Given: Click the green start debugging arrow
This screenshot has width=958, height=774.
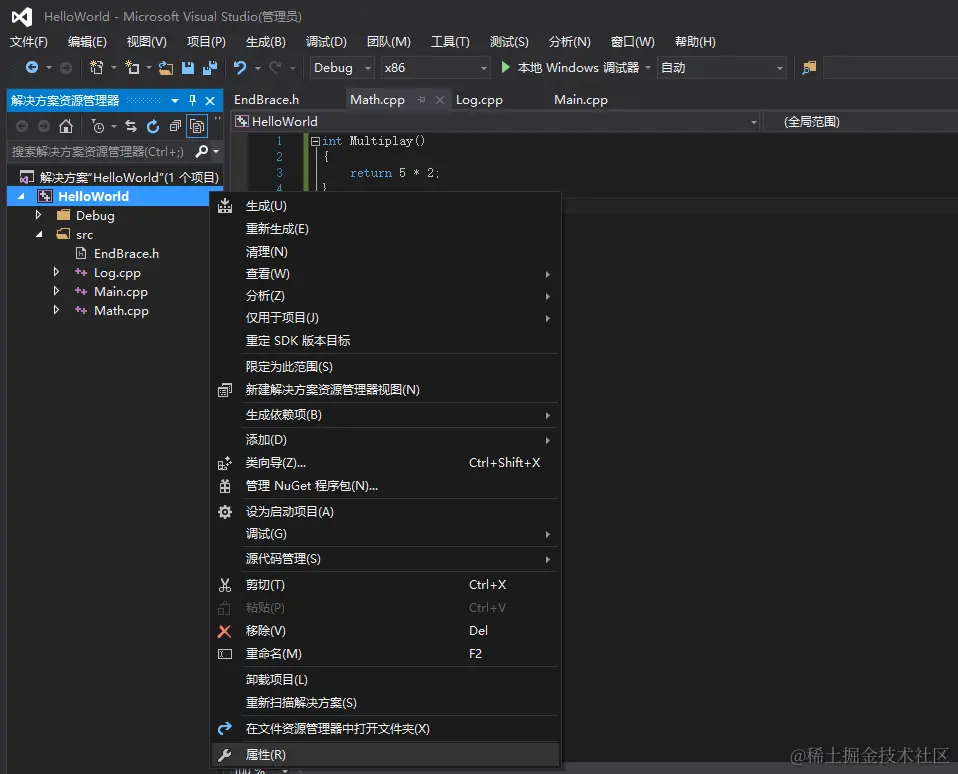Looking at the screenshot, I should 505,67.
